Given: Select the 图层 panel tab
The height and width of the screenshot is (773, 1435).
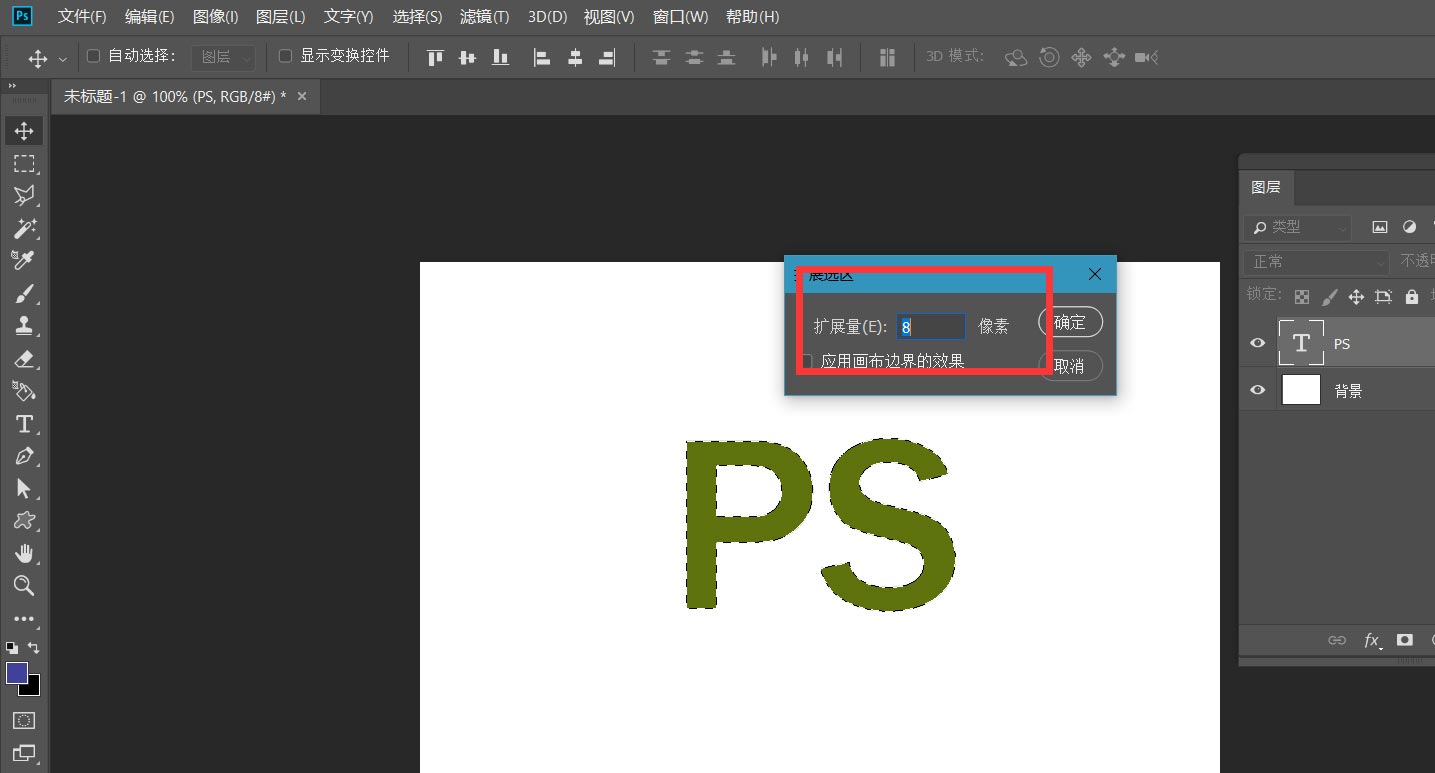Looking at the screenshot, I should [1265, 187].
